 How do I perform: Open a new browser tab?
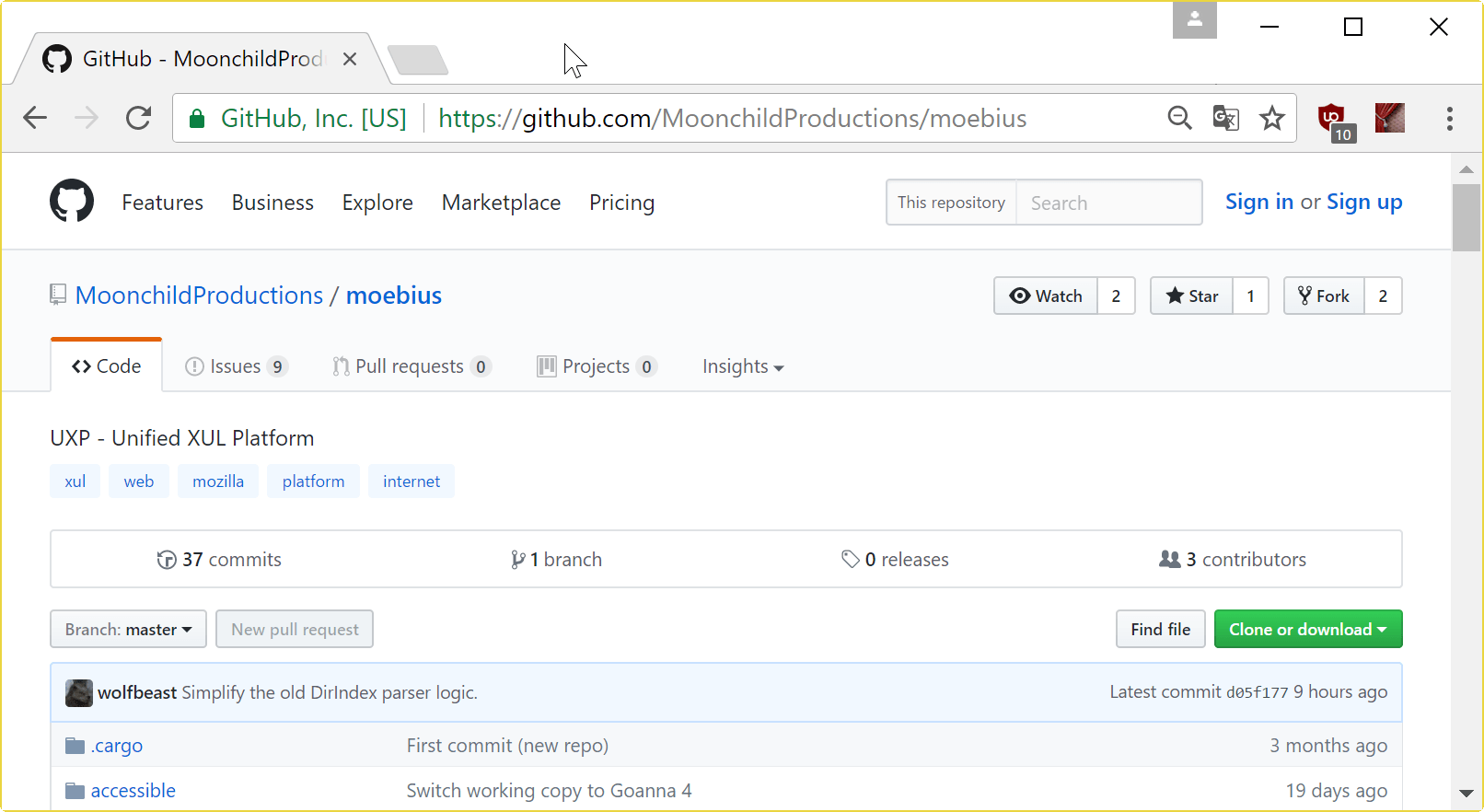click(x=418, y=60)
